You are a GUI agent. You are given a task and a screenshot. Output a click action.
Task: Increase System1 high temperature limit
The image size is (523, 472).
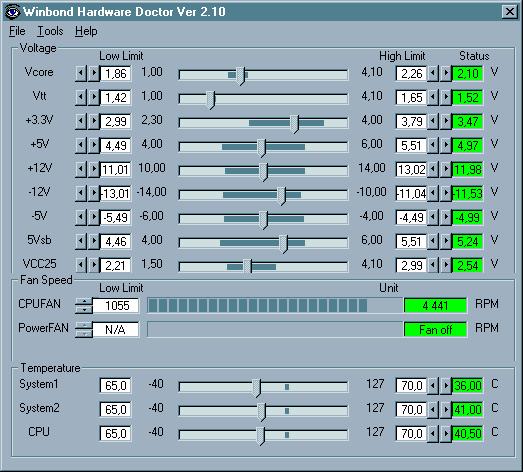click(x=446, y=386)
